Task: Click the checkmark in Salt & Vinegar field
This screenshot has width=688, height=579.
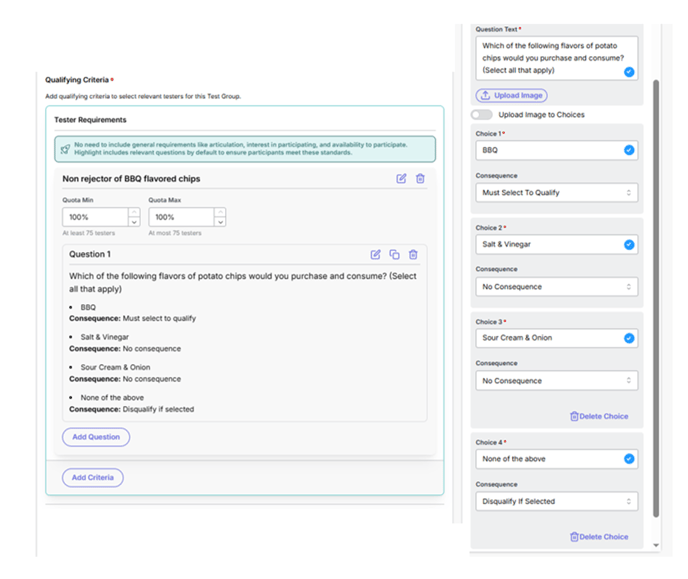Action: pos(629,244)
